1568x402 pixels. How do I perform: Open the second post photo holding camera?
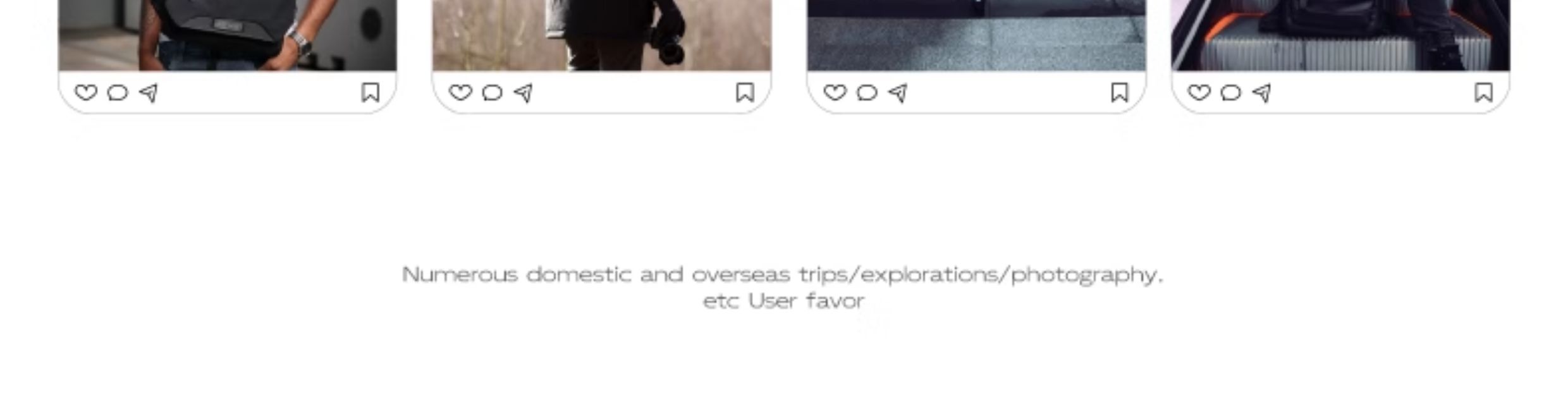point(602,35)
